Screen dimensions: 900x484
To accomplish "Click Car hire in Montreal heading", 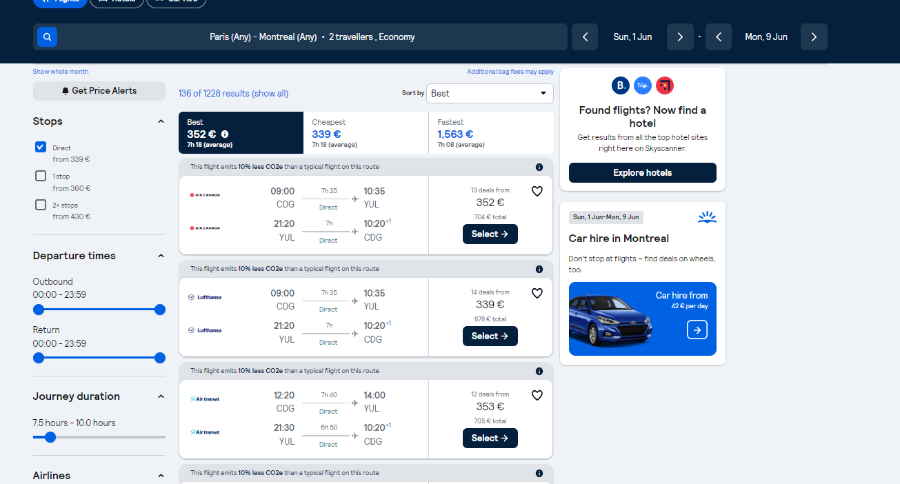I will [619, 238].
